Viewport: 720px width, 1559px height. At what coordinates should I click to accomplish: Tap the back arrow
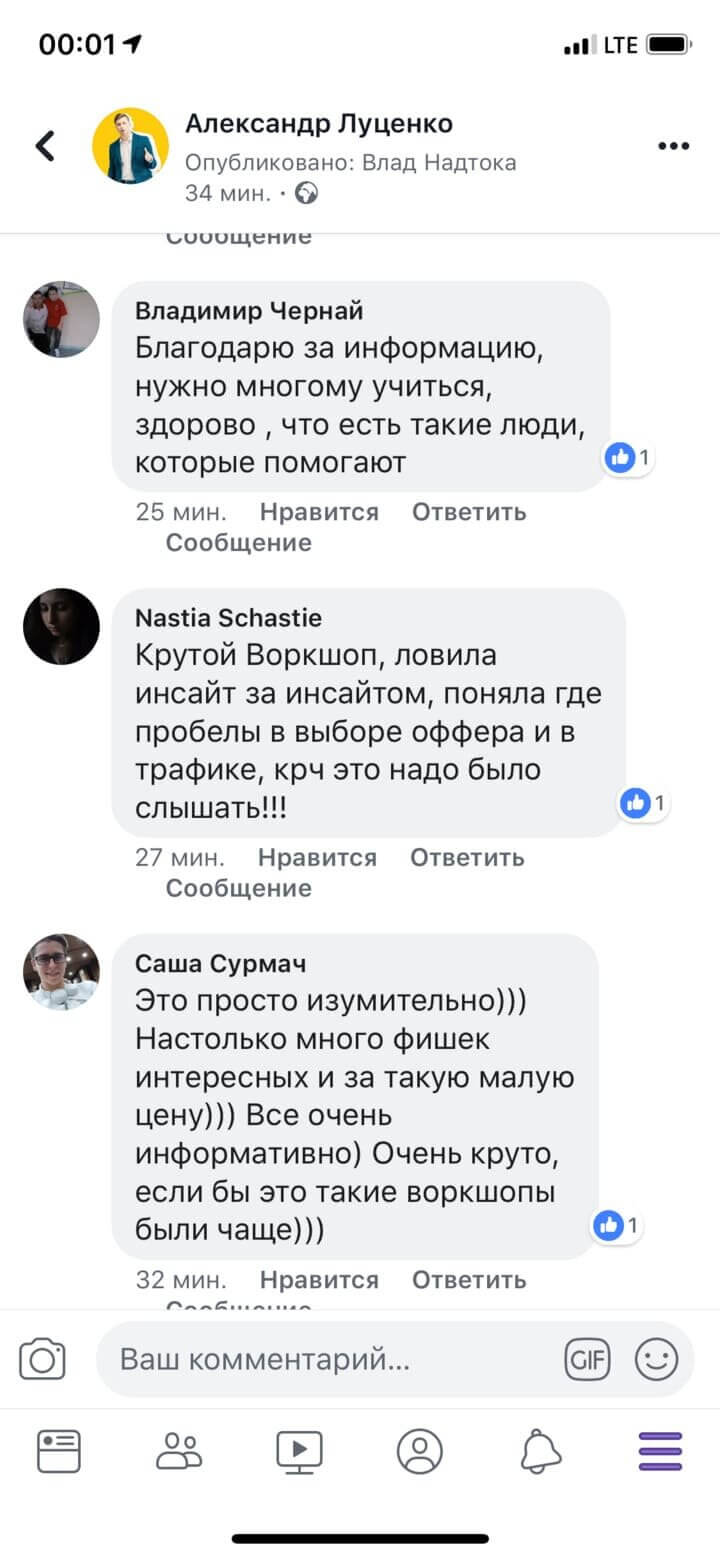[45, 146]
